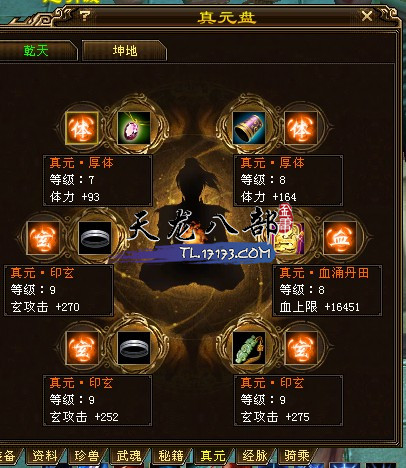The image size is (406, 468).
Task: Click the 玄 orb in bottom-left slot
Action: (x=82, y=348)
